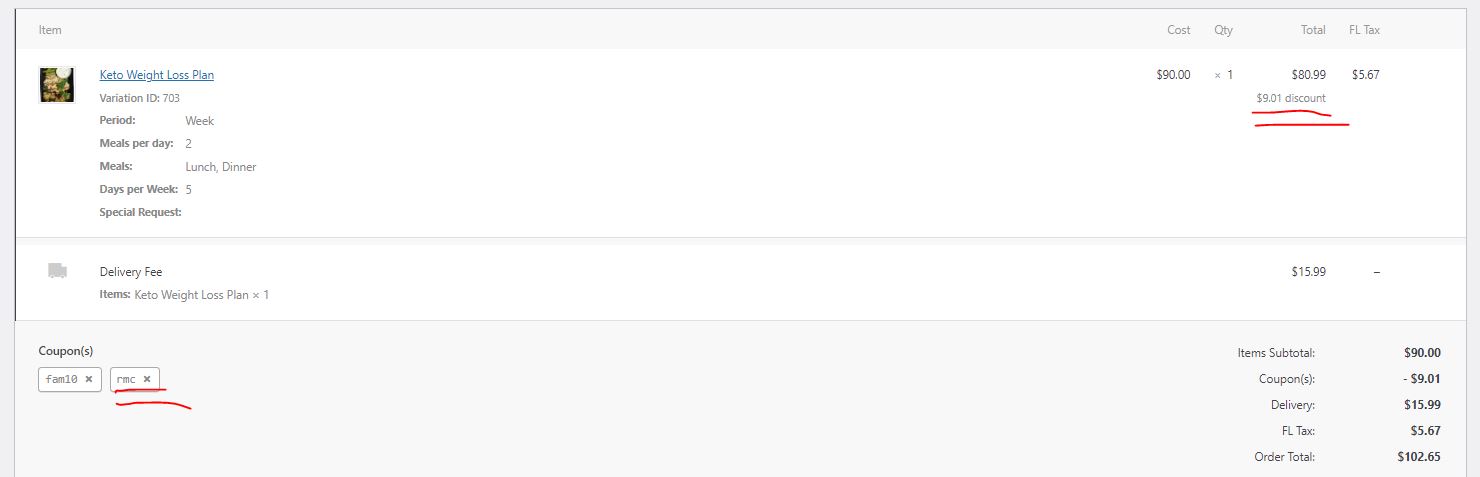
Task: Click the $9.01 discount text
Action: point(1291,98)
